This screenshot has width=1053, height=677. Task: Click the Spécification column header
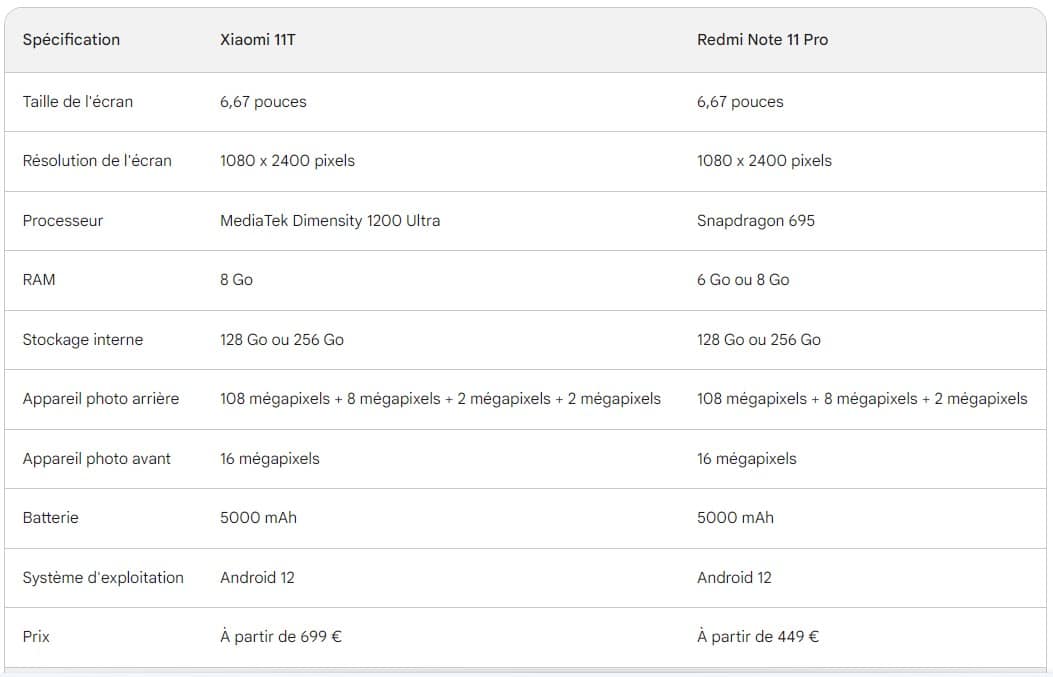coord(71,40)
